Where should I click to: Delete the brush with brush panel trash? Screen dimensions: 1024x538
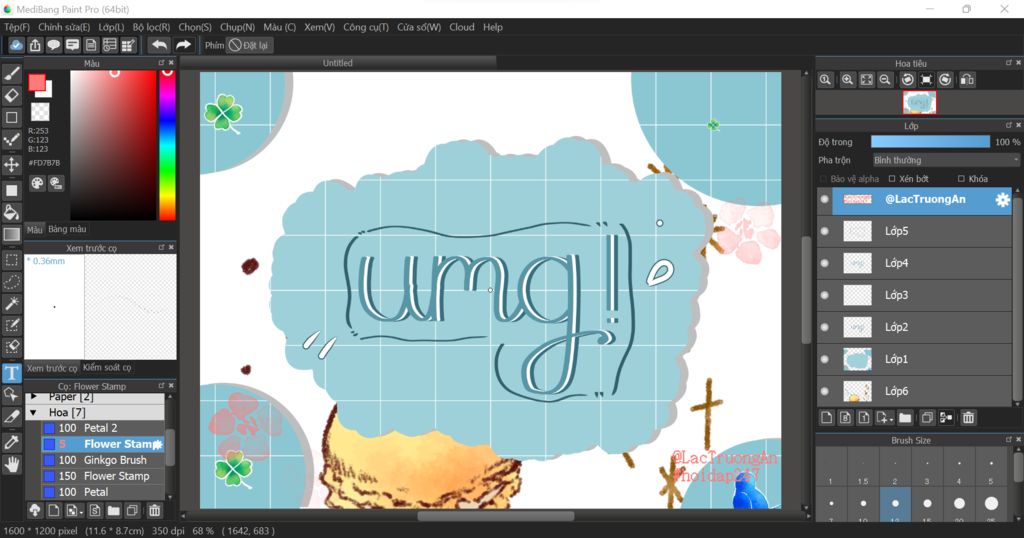[x=154, y=511]
